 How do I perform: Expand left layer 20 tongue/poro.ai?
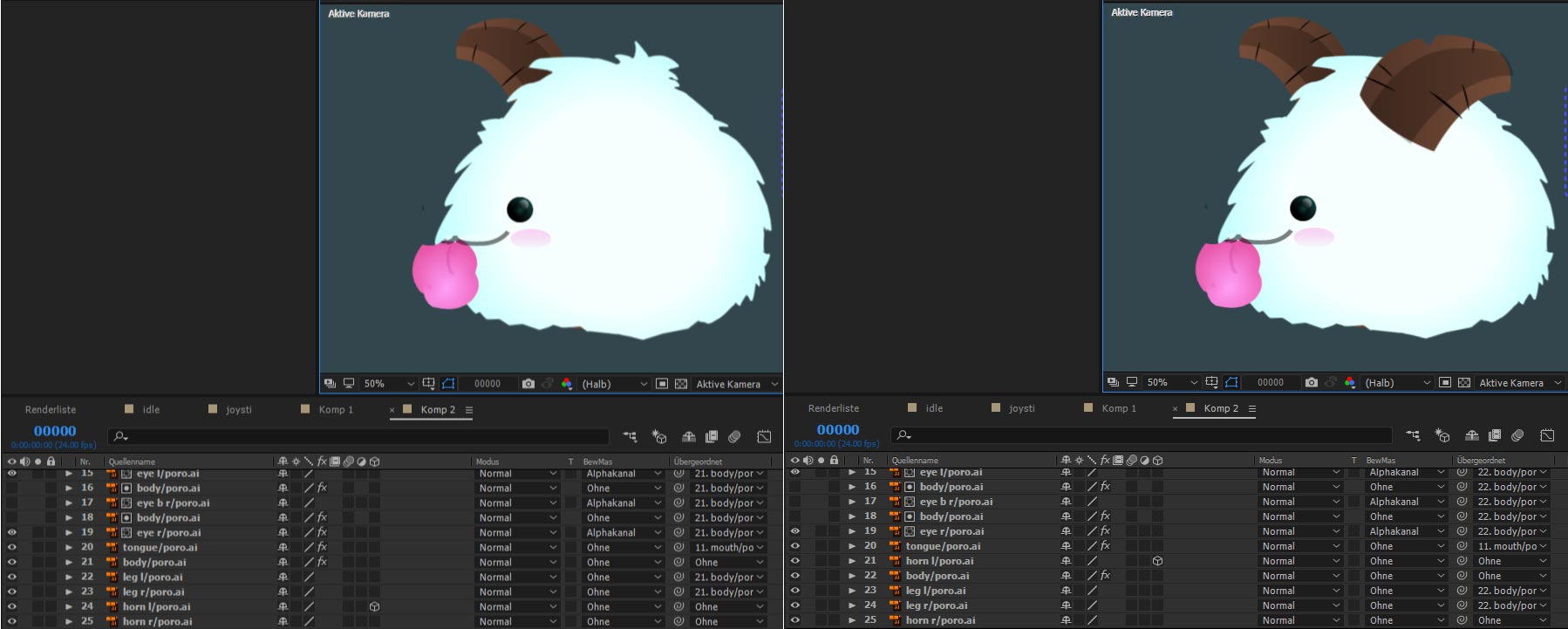pyautogui.click(x=69, y=548)
